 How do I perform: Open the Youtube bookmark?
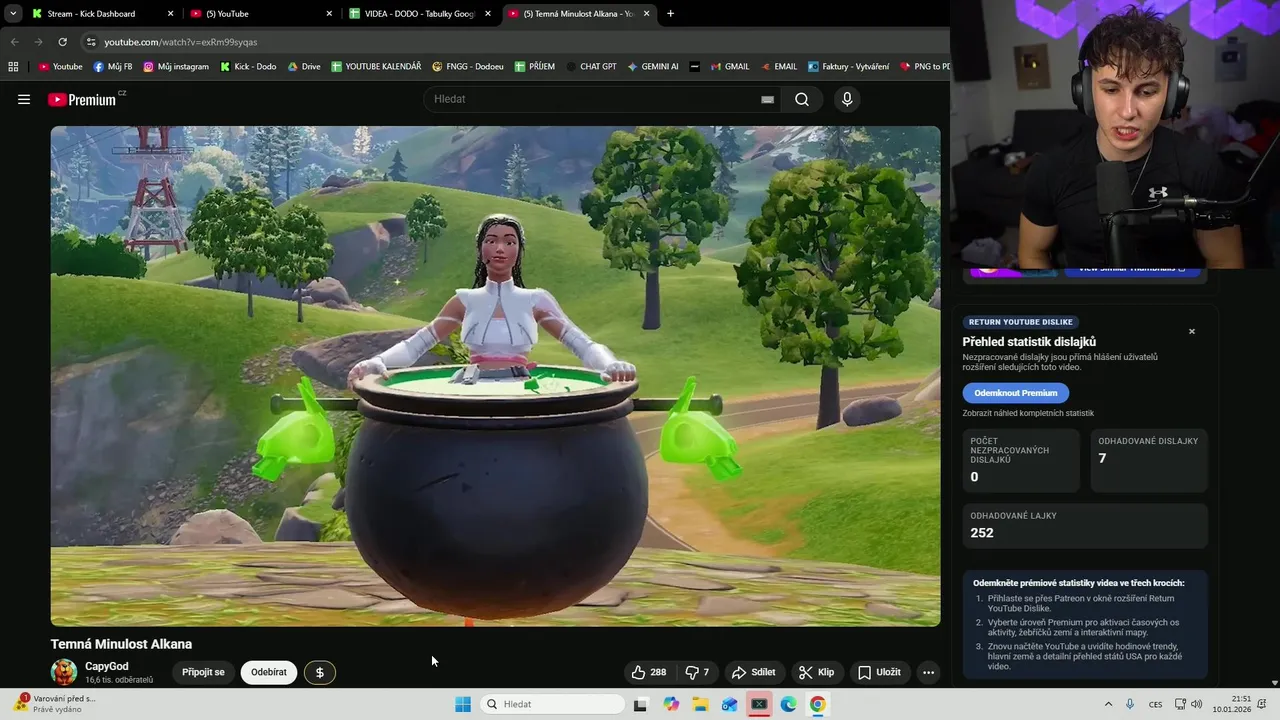60,67
